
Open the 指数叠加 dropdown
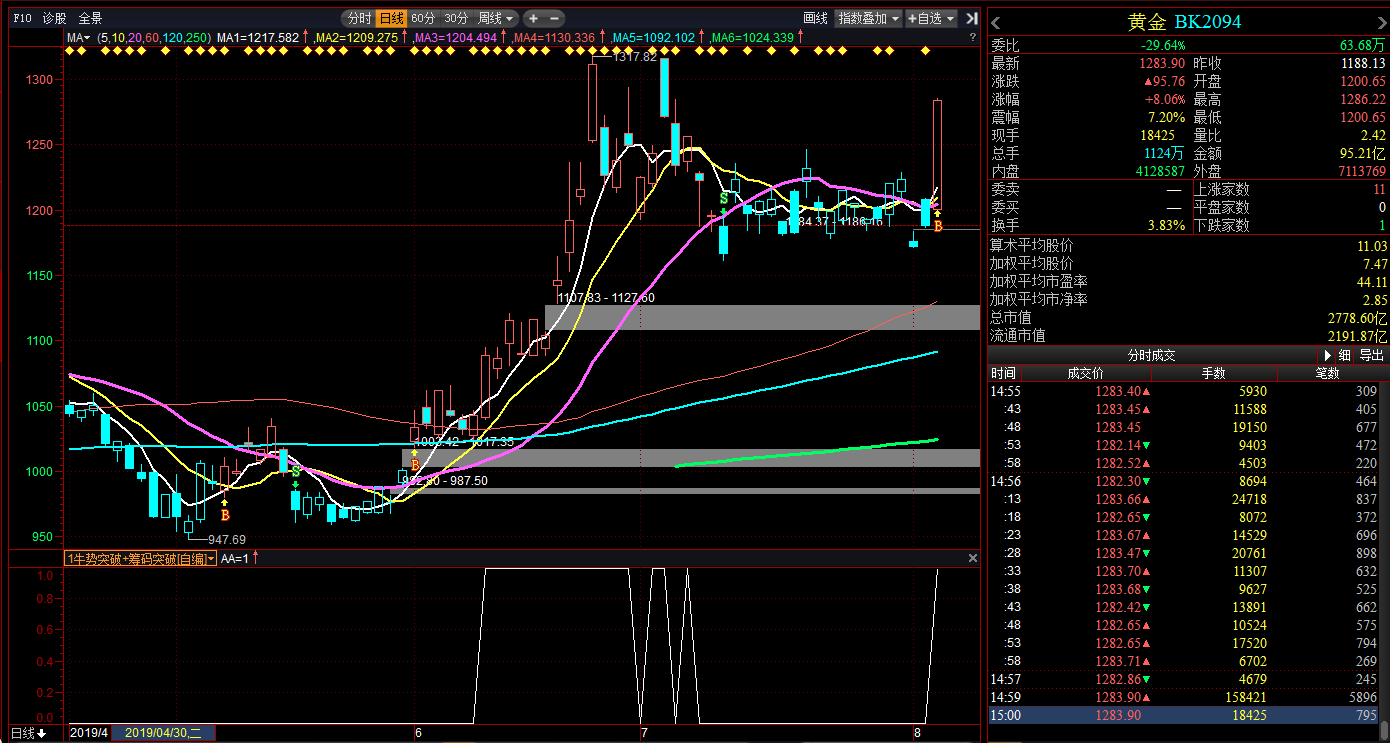click(868, 18)
